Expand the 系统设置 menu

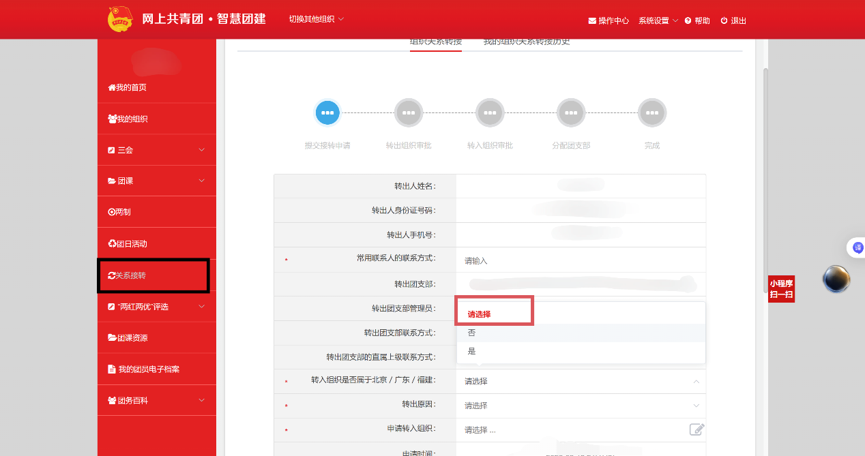[658, 21]
